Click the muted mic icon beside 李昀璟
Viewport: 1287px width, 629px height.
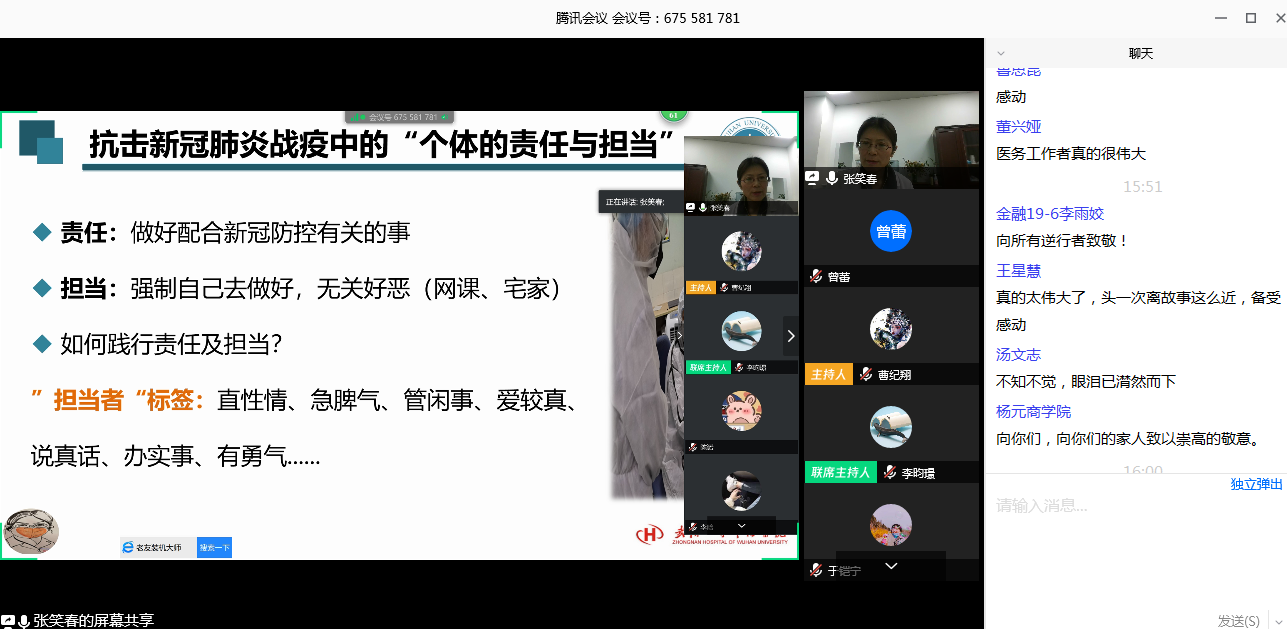coord(890,472)
